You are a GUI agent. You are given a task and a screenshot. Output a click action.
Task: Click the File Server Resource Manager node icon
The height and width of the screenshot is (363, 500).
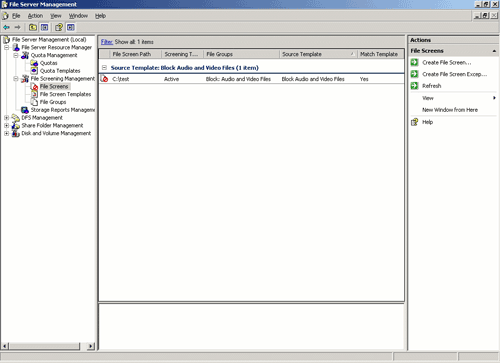click(x=16, y=48)
